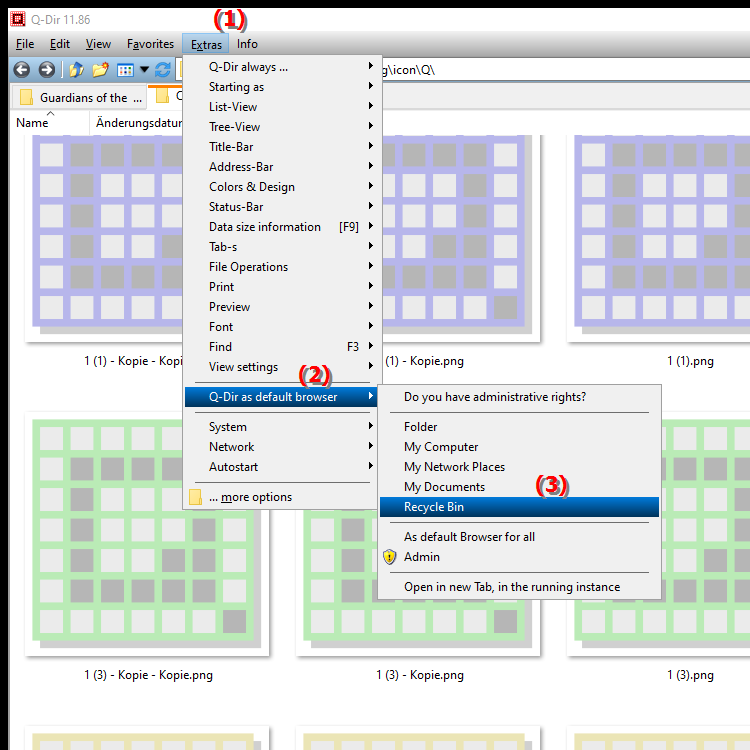This screenshot has height=750, width=750.
Task: Click the folder icon beside more options
Action: [x=195, y=497]
